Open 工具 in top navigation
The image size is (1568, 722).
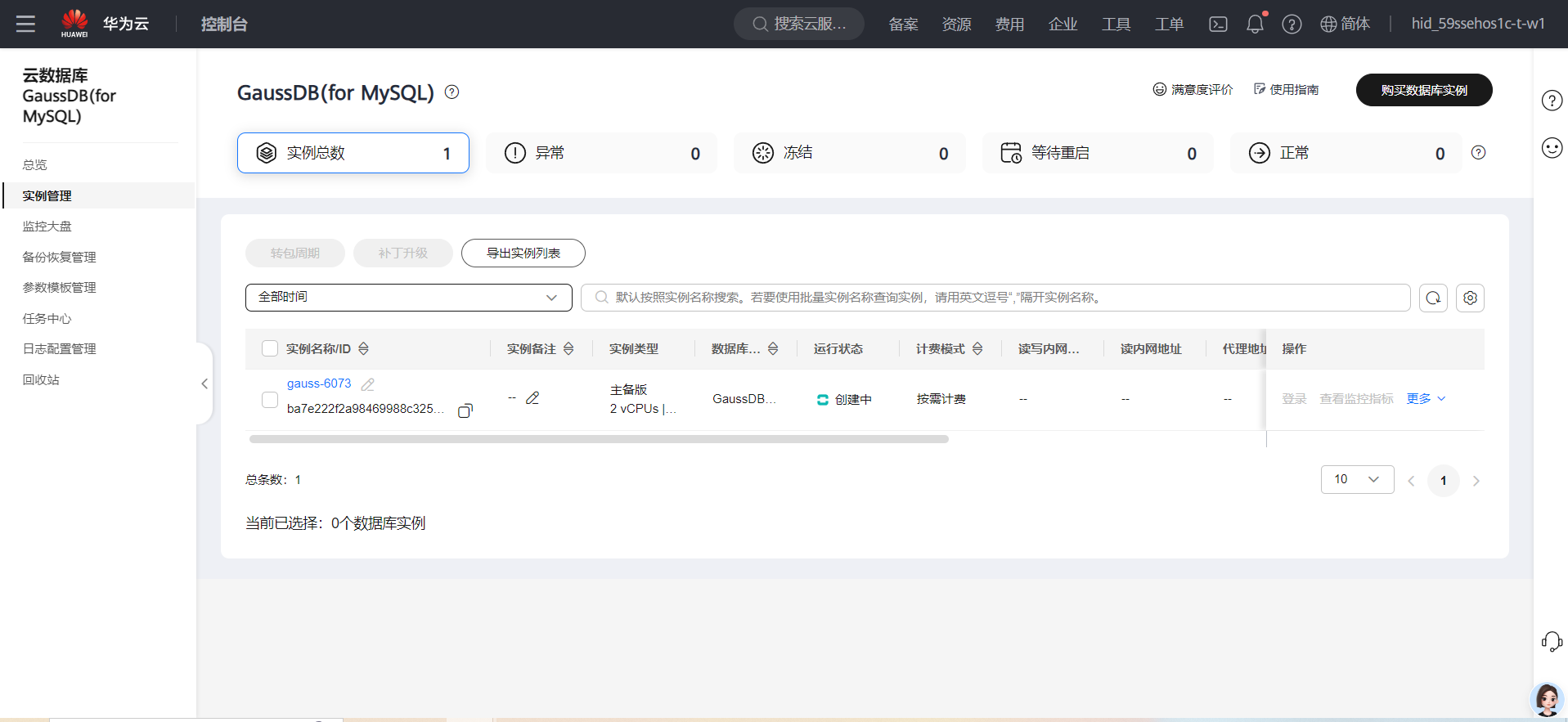coord(1116,25)
